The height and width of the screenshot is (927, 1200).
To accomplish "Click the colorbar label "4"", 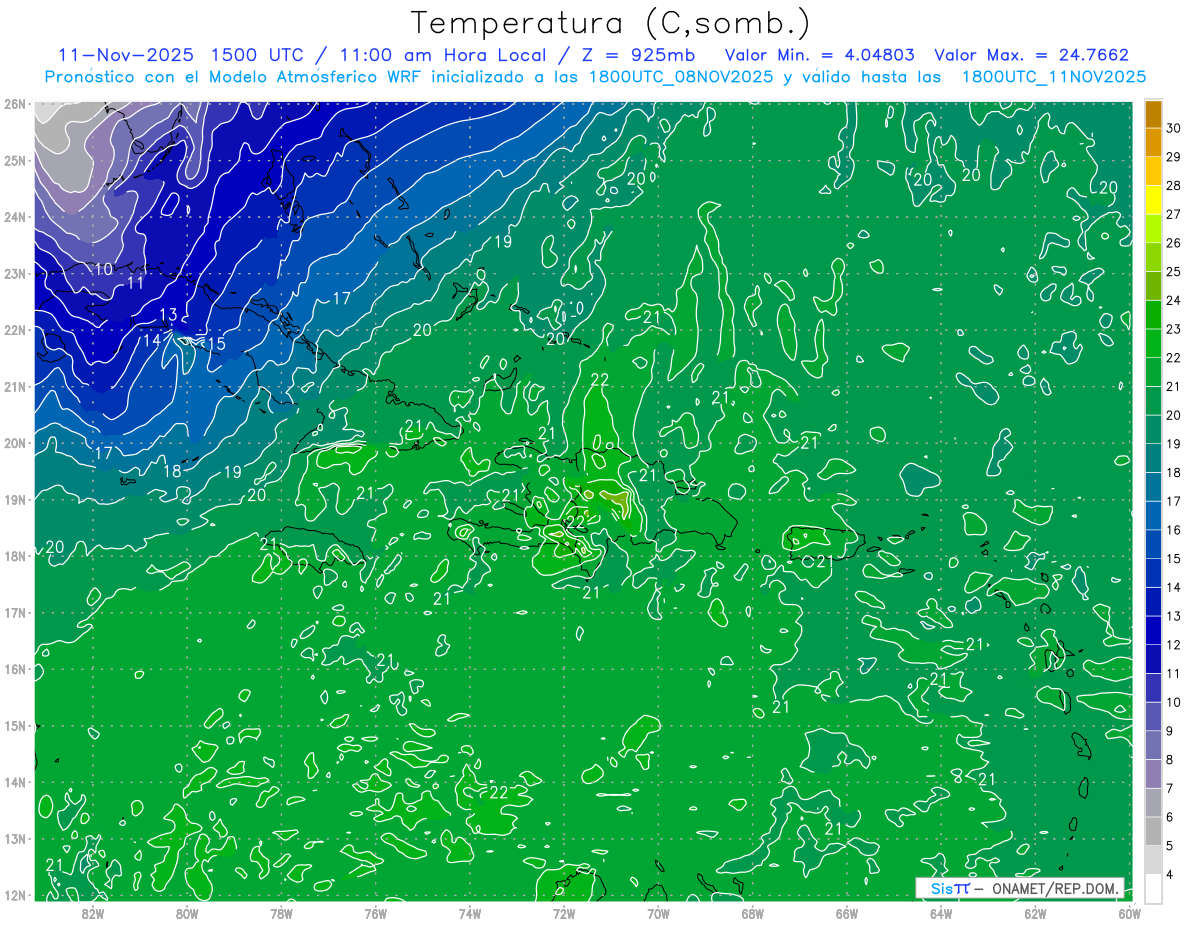I will pyautogui.click(x=1170, y=875).
